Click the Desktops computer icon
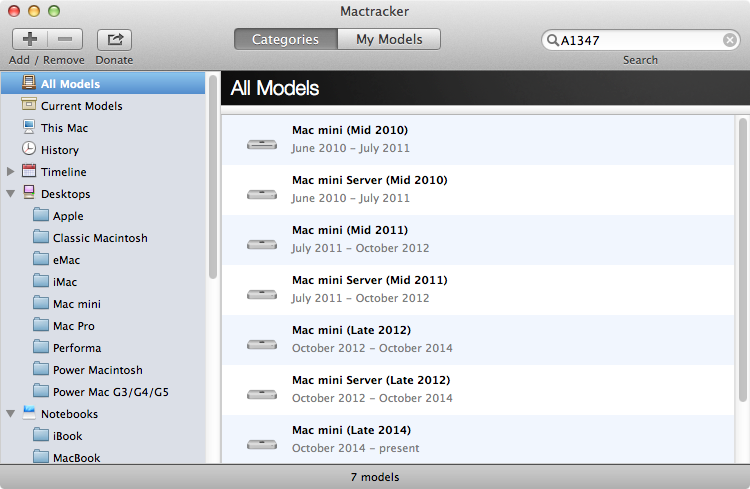 pyautogui.click(x=29, y=192)
